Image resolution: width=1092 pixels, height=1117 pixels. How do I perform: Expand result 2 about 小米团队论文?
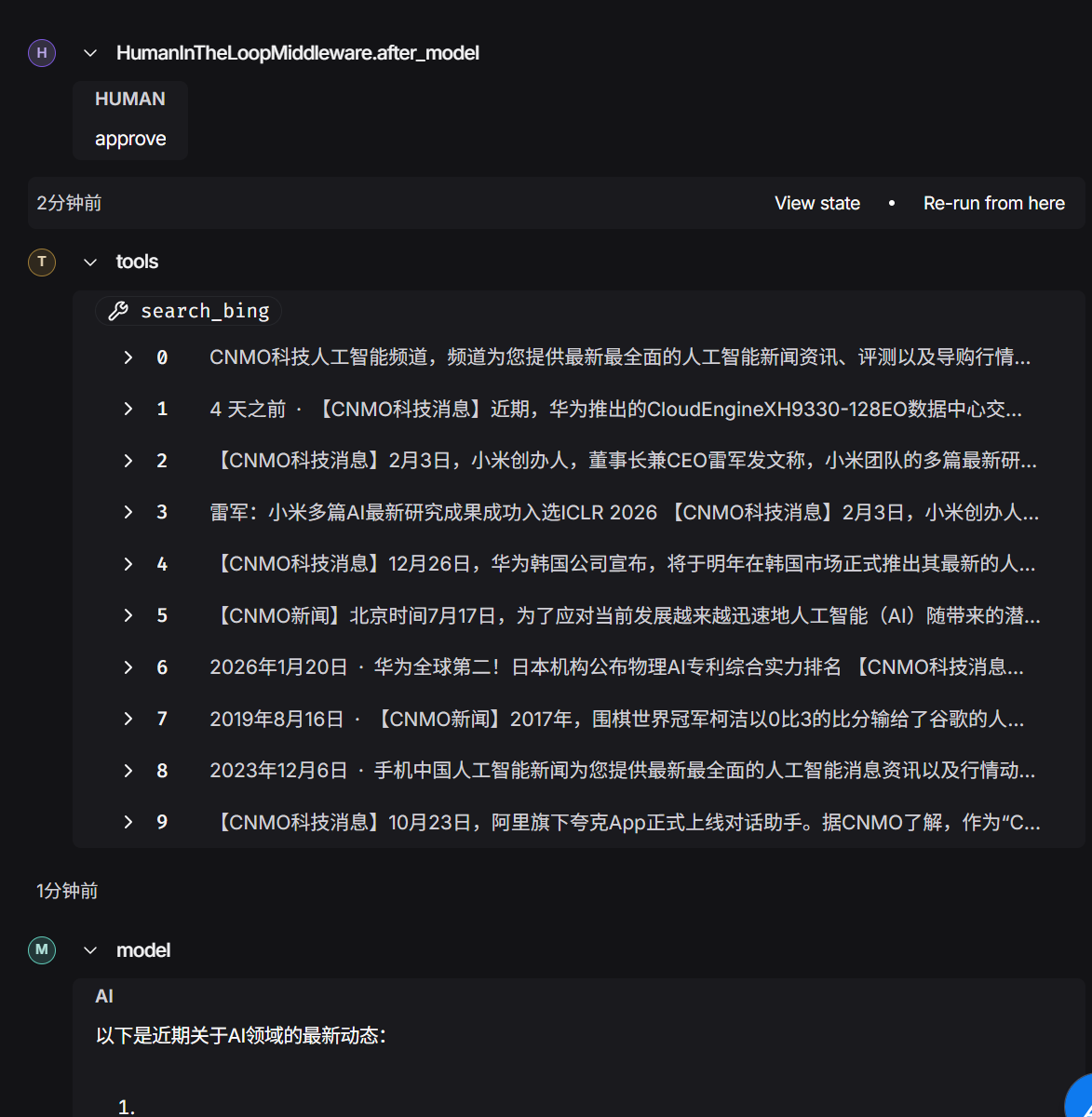(128, 460)
